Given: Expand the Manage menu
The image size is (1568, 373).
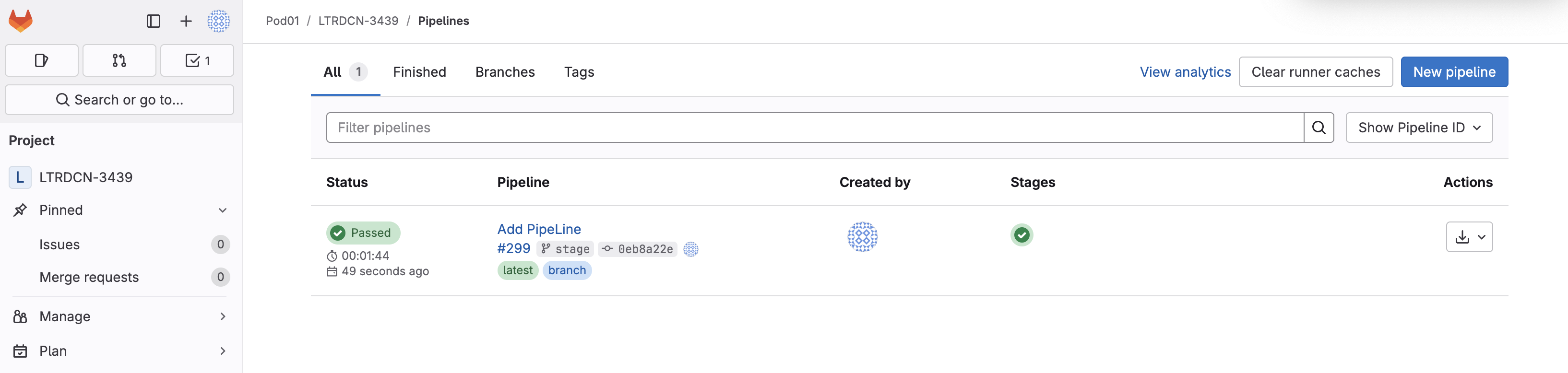Looking at the screenshot, I should tap(222, 316).
